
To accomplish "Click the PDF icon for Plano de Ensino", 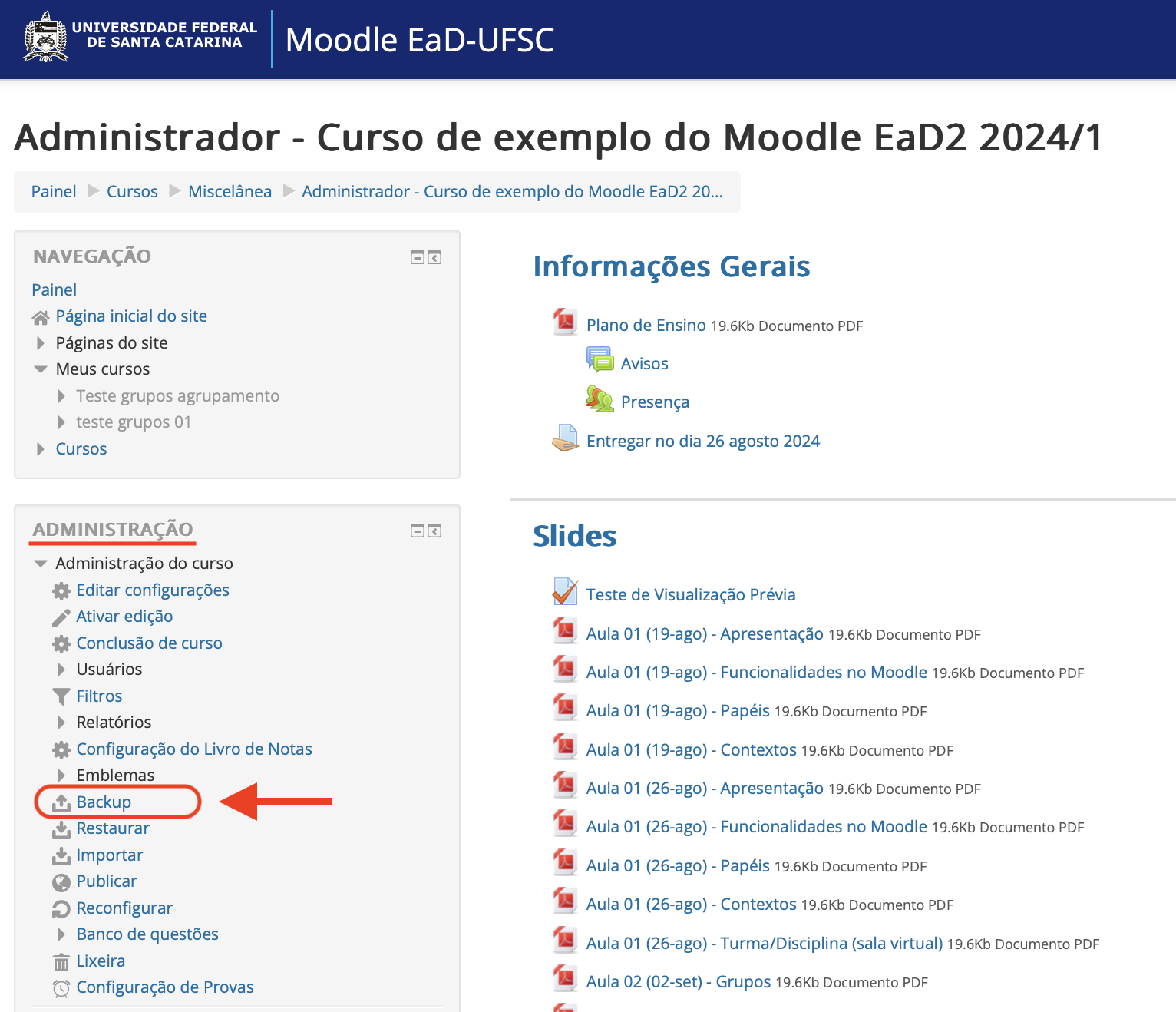I will click(x=566, y=322).
